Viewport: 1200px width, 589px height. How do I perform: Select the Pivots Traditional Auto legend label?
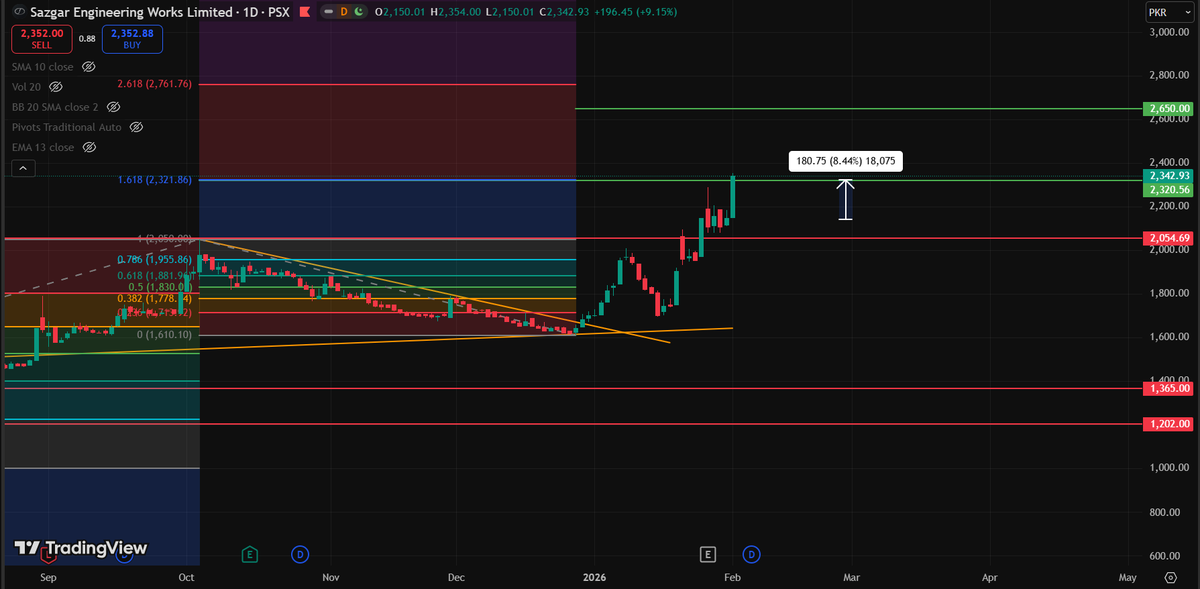click(66, 127)
